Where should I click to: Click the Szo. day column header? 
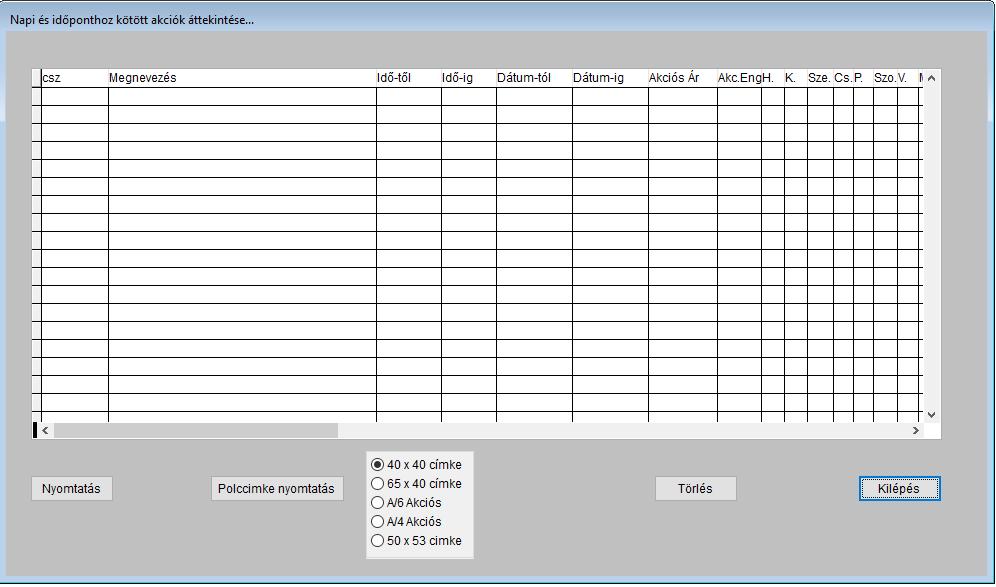point(885,78)
